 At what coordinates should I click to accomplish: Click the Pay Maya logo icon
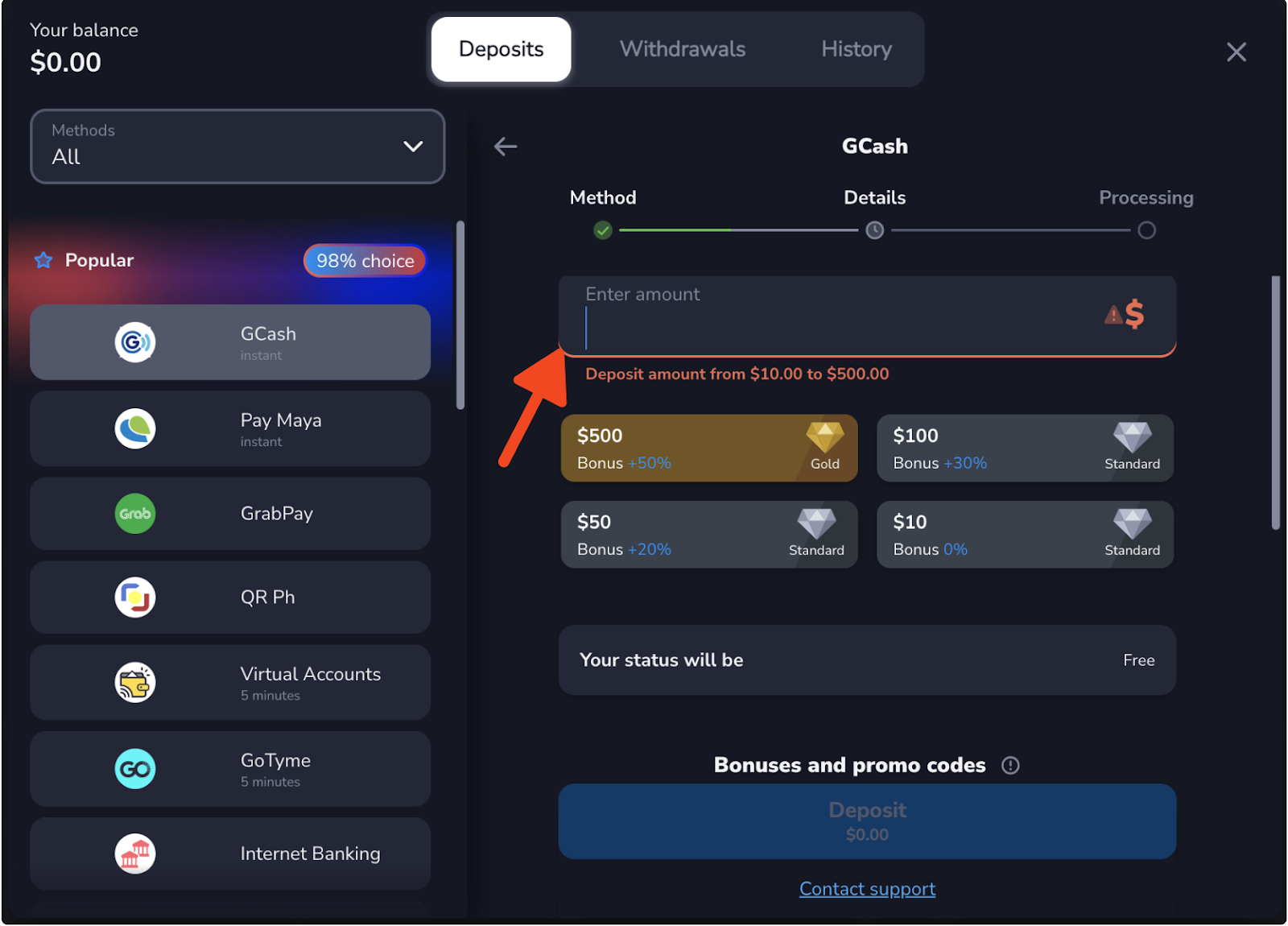pos(134,428)
